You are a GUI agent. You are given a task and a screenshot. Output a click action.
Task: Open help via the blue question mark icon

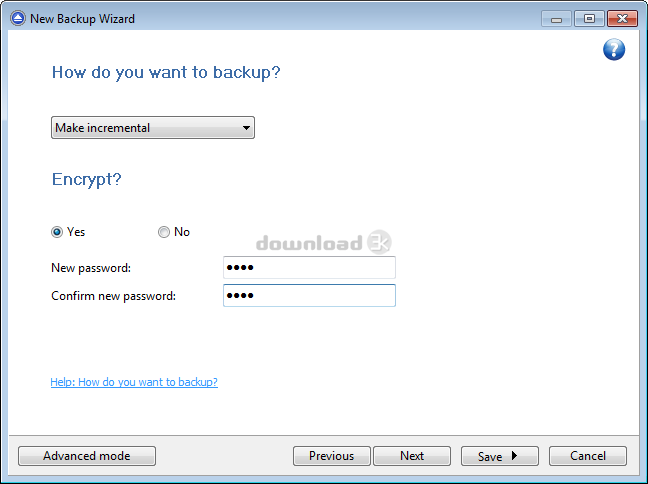614,50
